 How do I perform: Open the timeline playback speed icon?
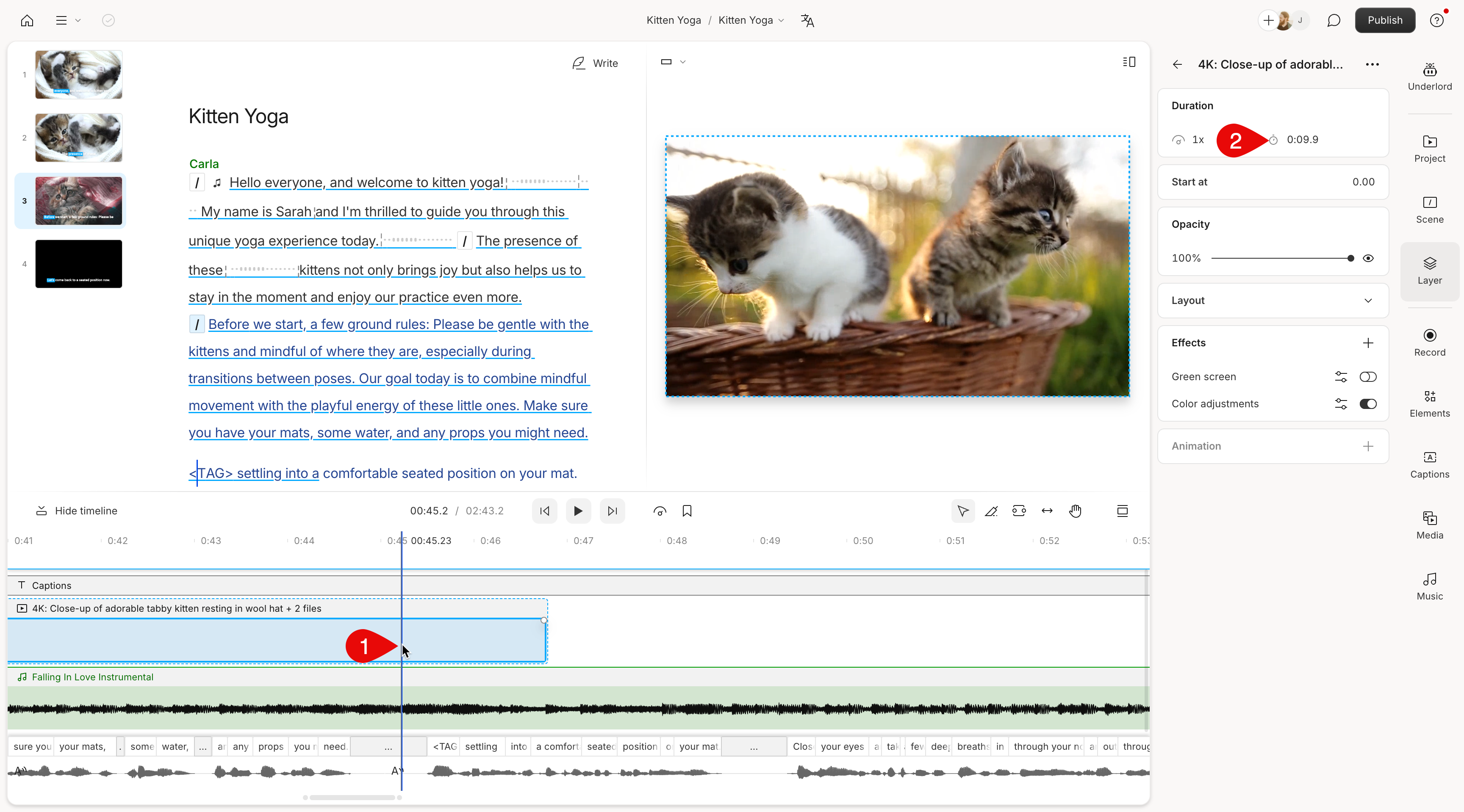(x=659, y=511)
